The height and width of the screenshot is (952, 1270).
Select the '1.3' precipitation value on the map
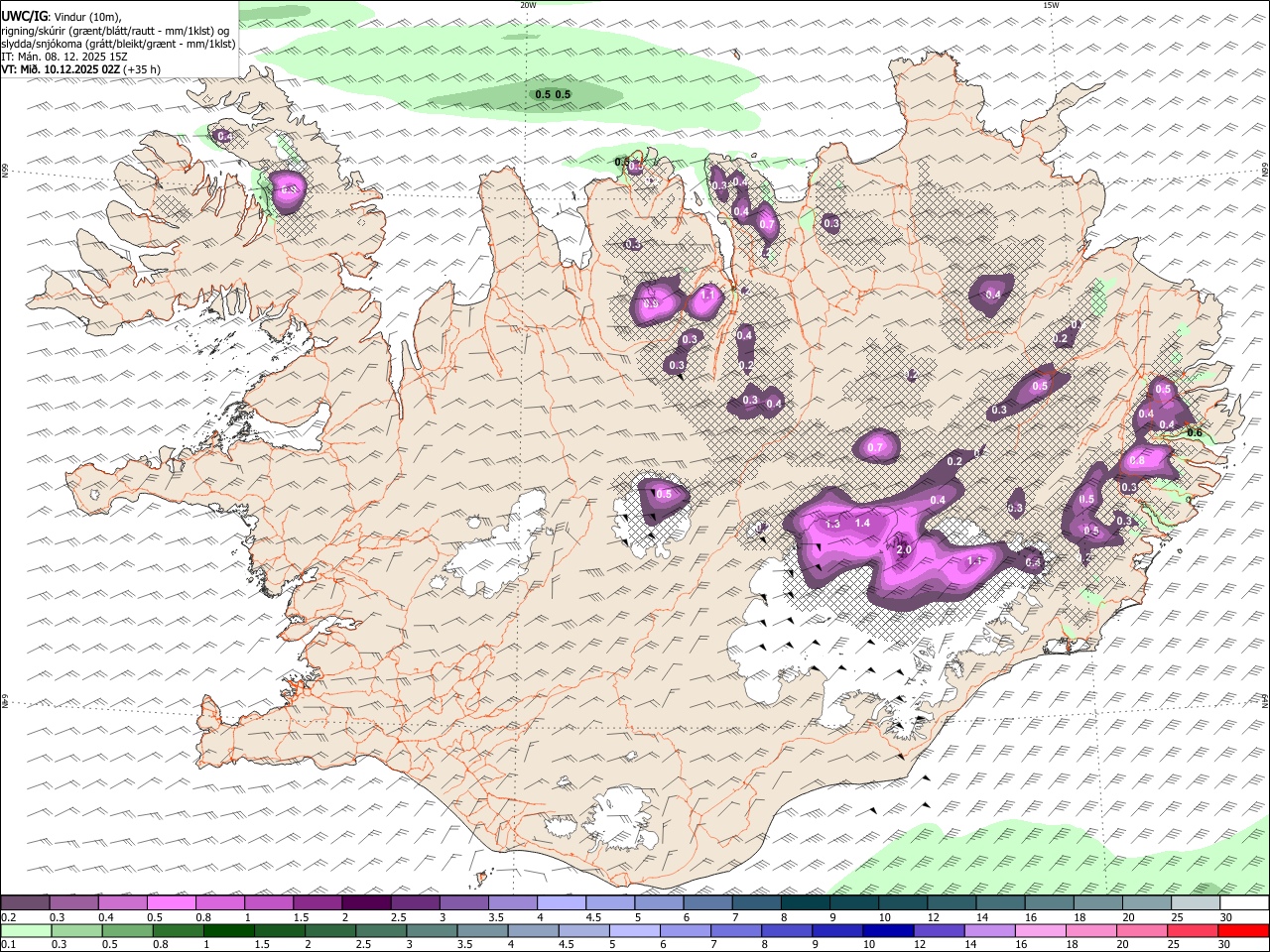832,524
